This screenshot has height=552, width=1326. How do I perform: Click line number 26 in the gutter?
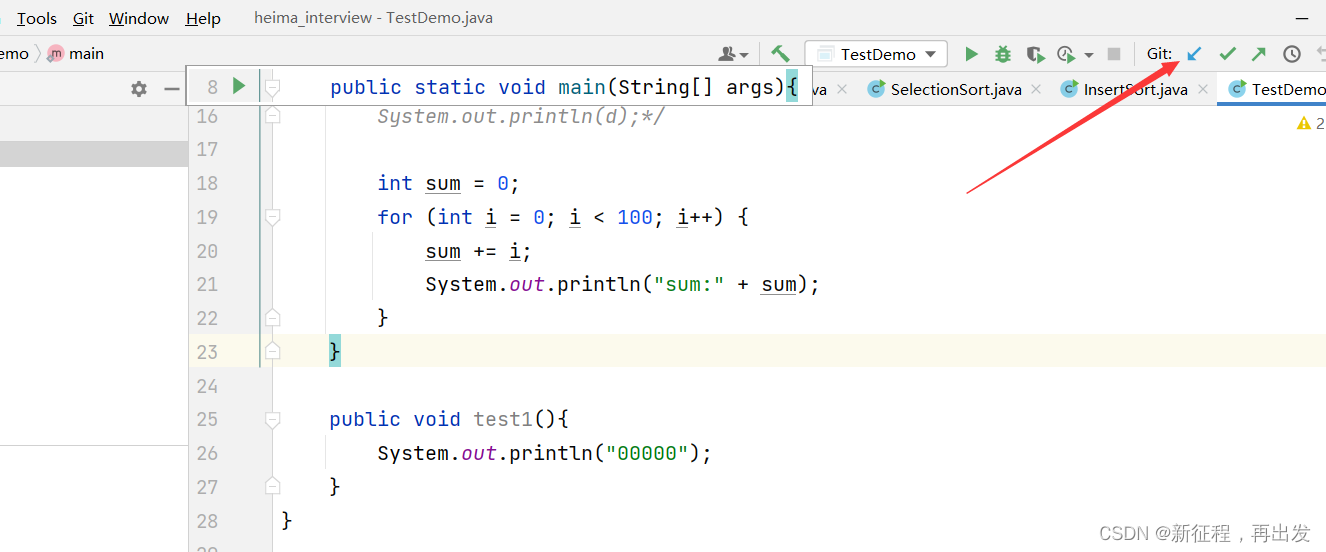(207, 453)
